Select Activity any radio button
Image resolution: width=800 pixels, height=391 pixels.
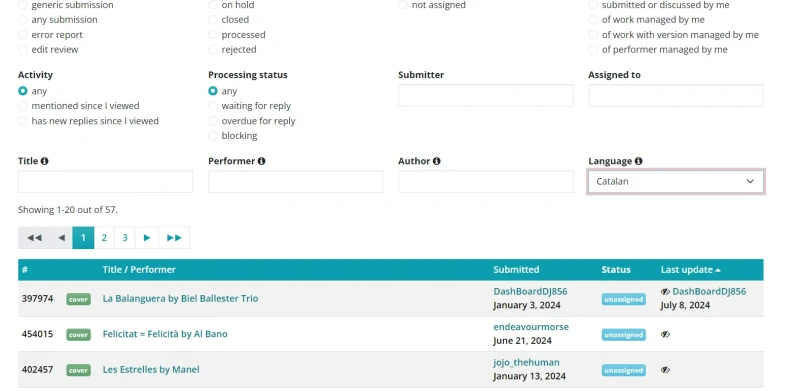pos(22,91)
